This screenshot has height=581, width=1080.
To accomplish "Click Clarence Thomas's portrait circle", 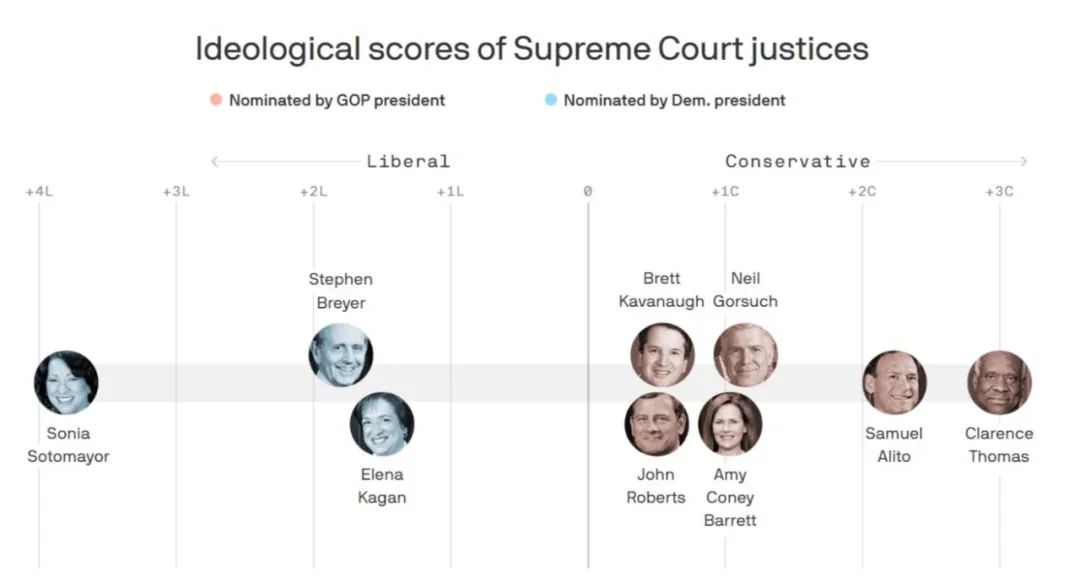I will coord(999,383).
